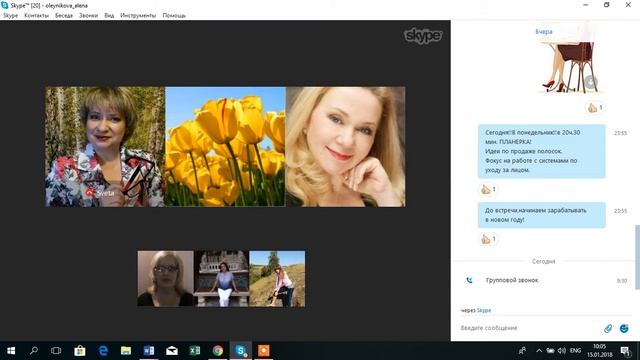Switch the ENG input language indicator

[576, 351]
